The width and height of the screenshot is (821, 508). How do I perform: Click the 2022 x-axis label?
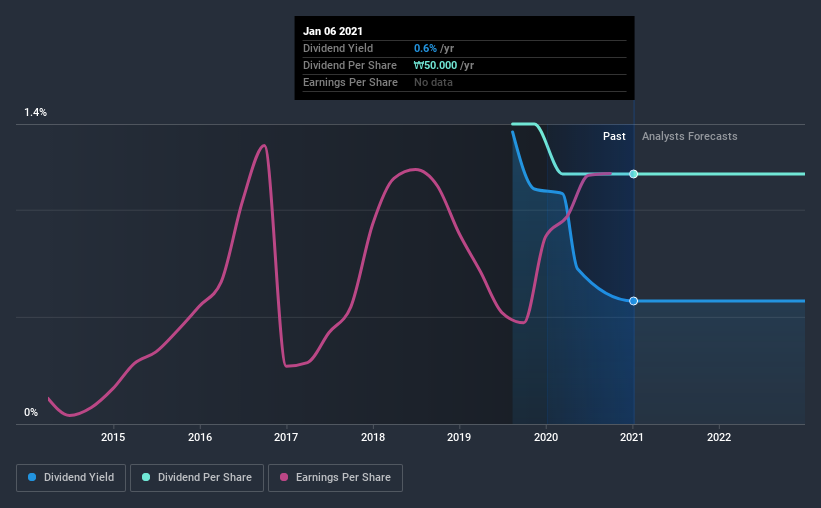click(719, 437)
